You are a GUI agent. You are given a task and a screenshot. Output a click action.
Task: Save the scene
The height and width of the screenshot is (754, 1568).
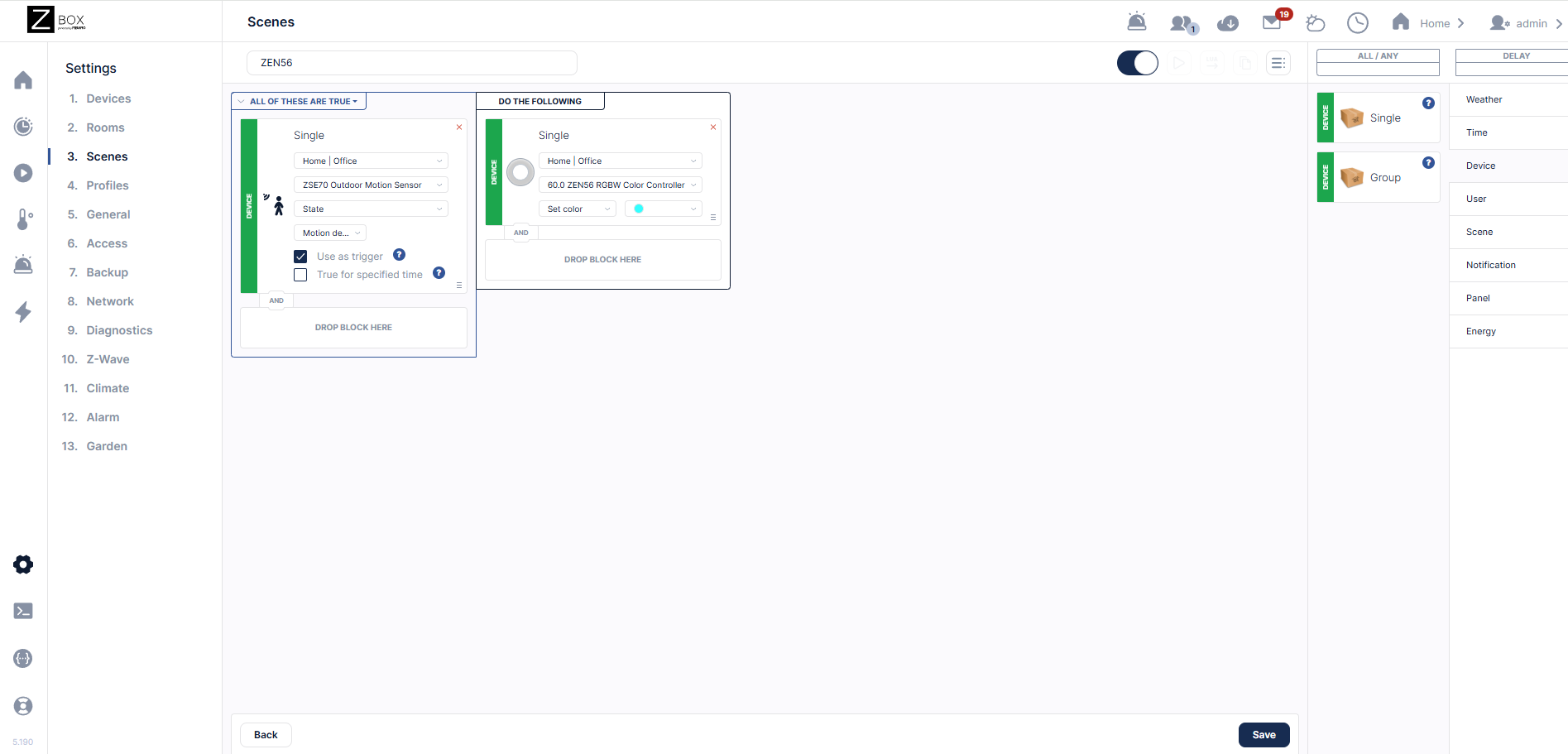(x=1264, y=735)
